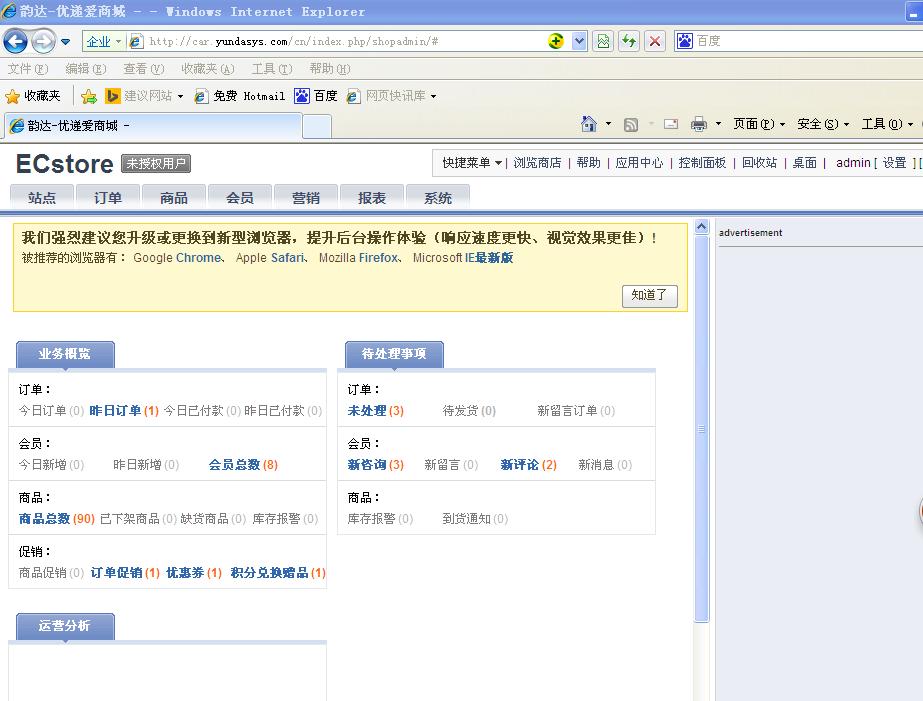923x701 pixels.
Task: Open a new blank browser tab
Action: tap(317, 127)
